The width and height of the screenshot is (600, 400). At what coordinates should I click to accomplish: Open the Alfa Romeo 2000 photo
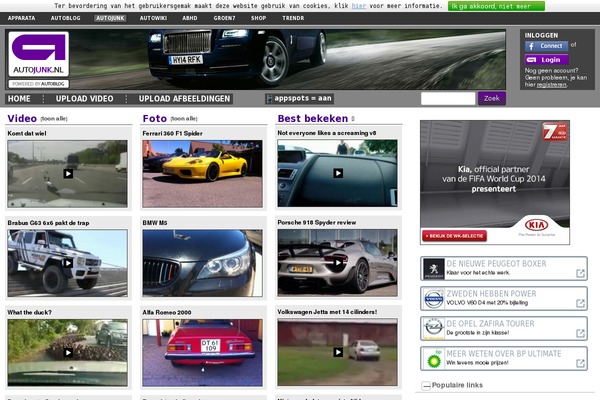(202, 353)
